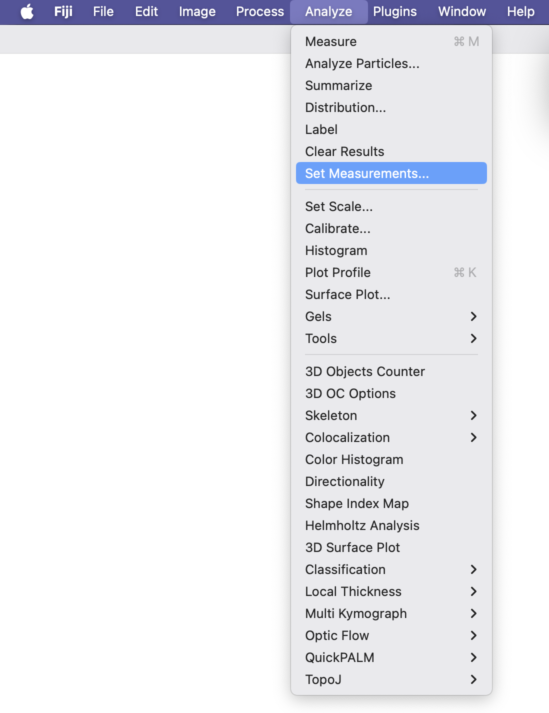549x713 pixels.
Task: Open the Multi Kymograph submenu
Action: click(391, 613)
